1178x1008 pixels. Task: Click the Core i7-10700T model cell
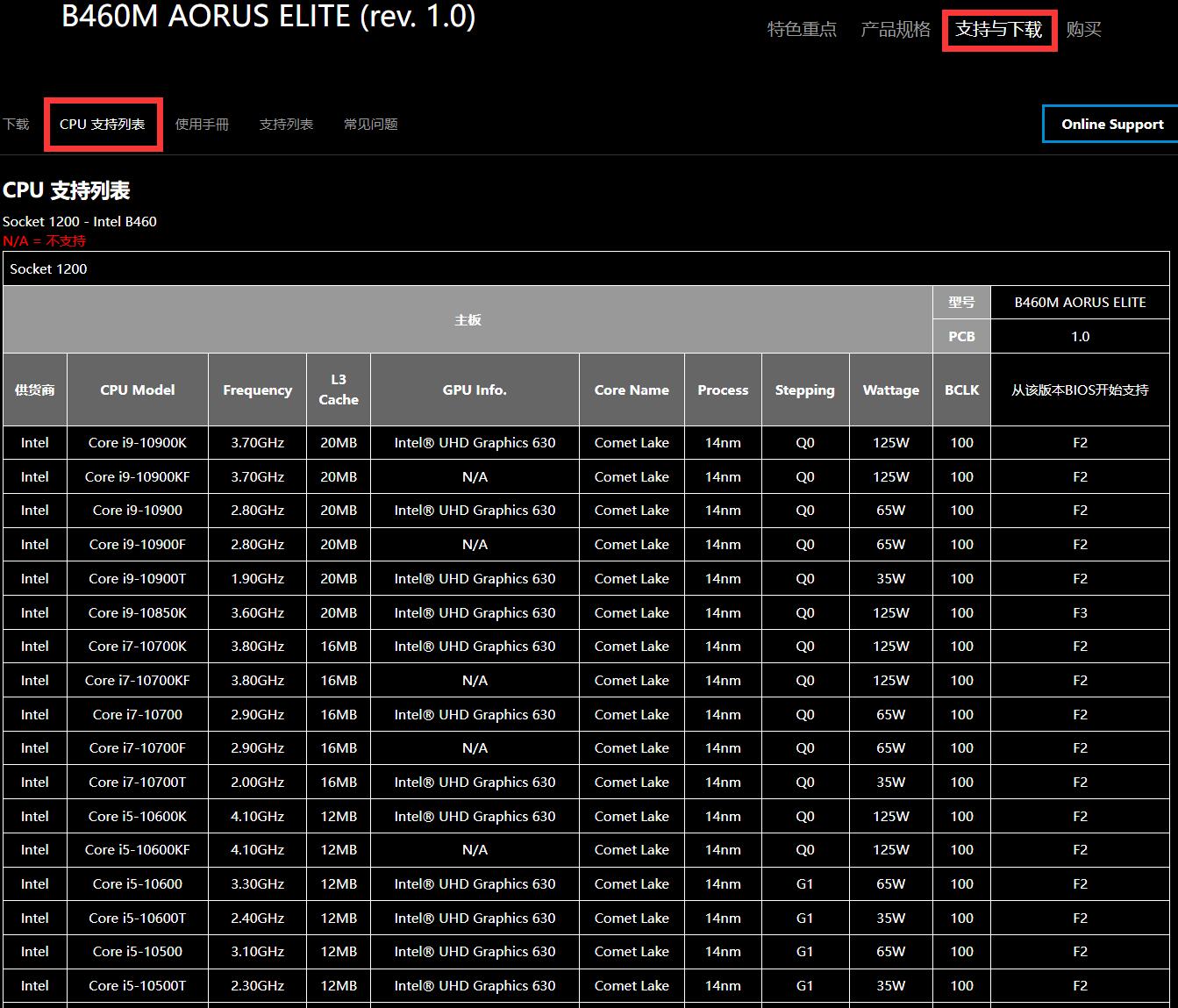(x=138, y=783)
